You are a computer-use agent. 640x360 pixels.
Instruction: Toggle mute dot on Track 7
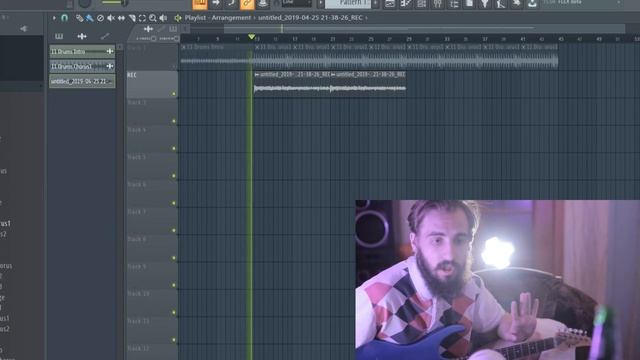tap(174, 231)
